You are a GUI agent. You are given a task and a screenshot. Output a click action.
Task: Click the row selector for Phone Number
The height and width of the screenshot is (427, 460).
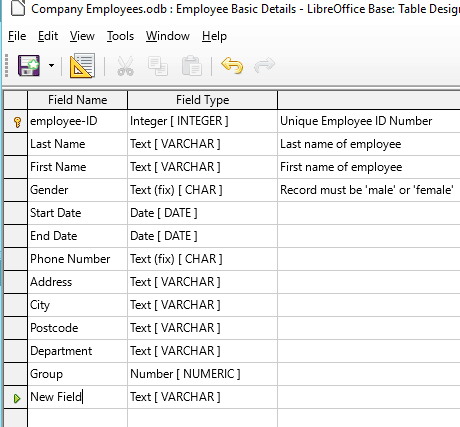click(15, 259)
